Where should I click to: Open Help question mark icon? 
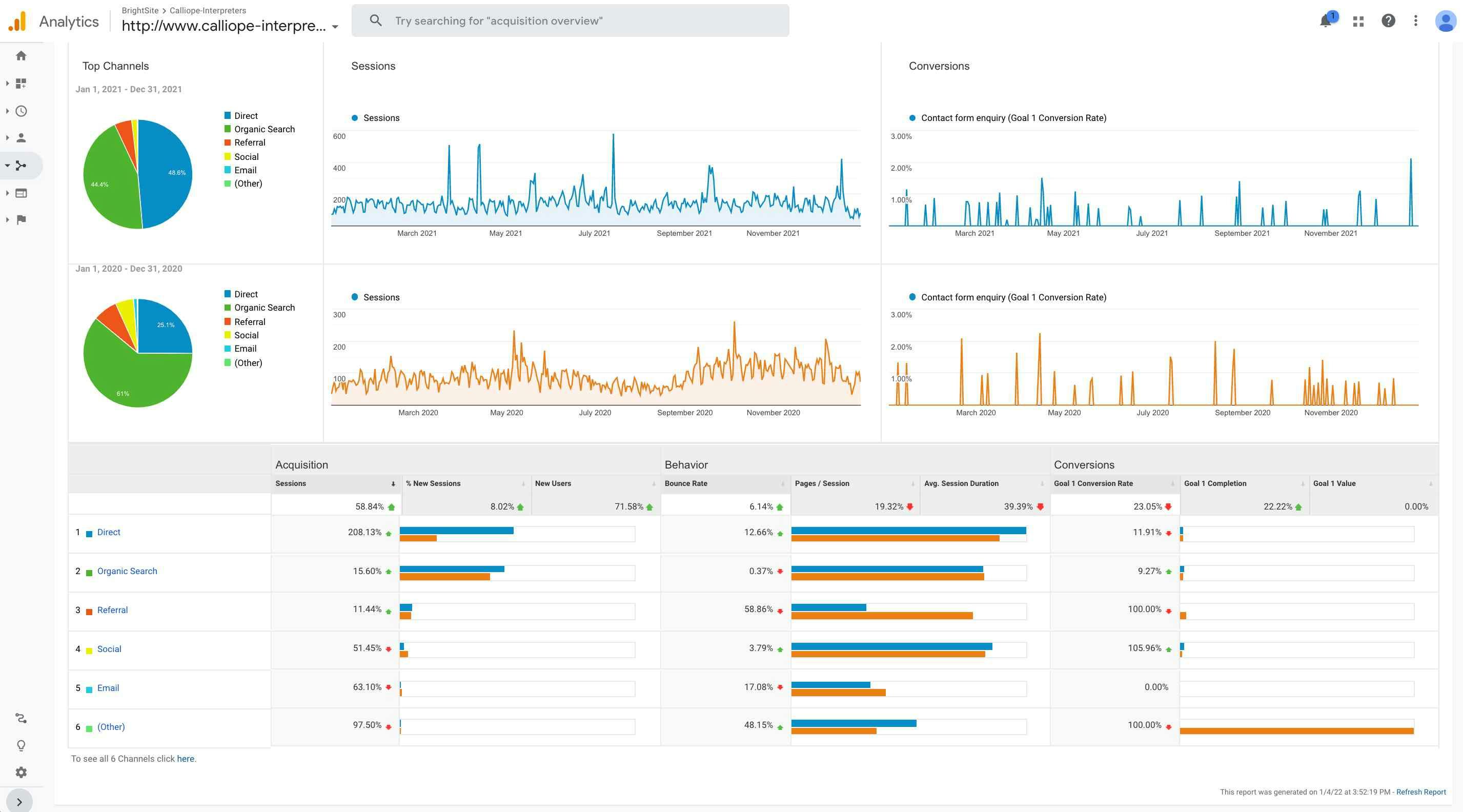[x=1388, y=21]
